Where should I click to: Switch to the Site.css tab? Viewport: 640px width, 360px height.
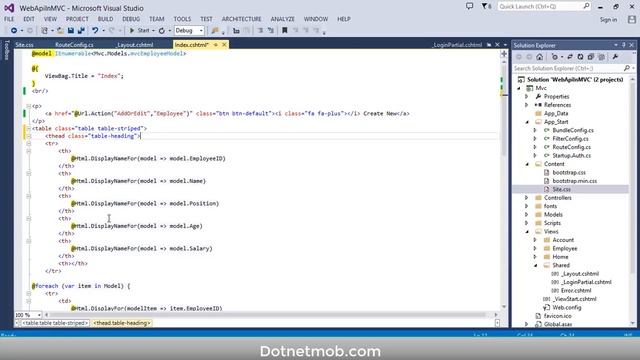click(24, 45)
